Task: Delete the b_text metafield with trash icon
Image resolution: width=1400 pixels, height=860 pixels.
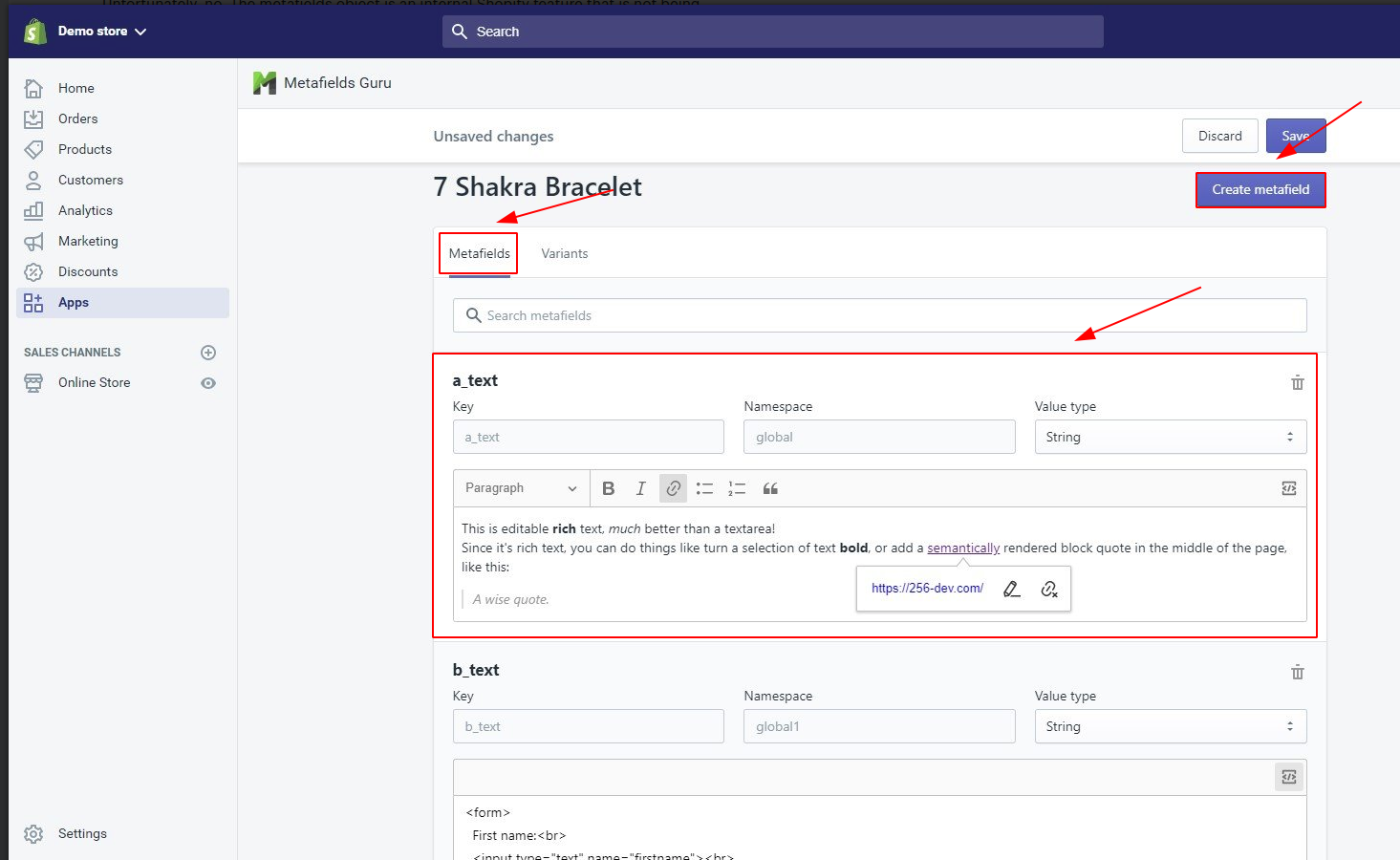Action: [x=1298, y=672]
